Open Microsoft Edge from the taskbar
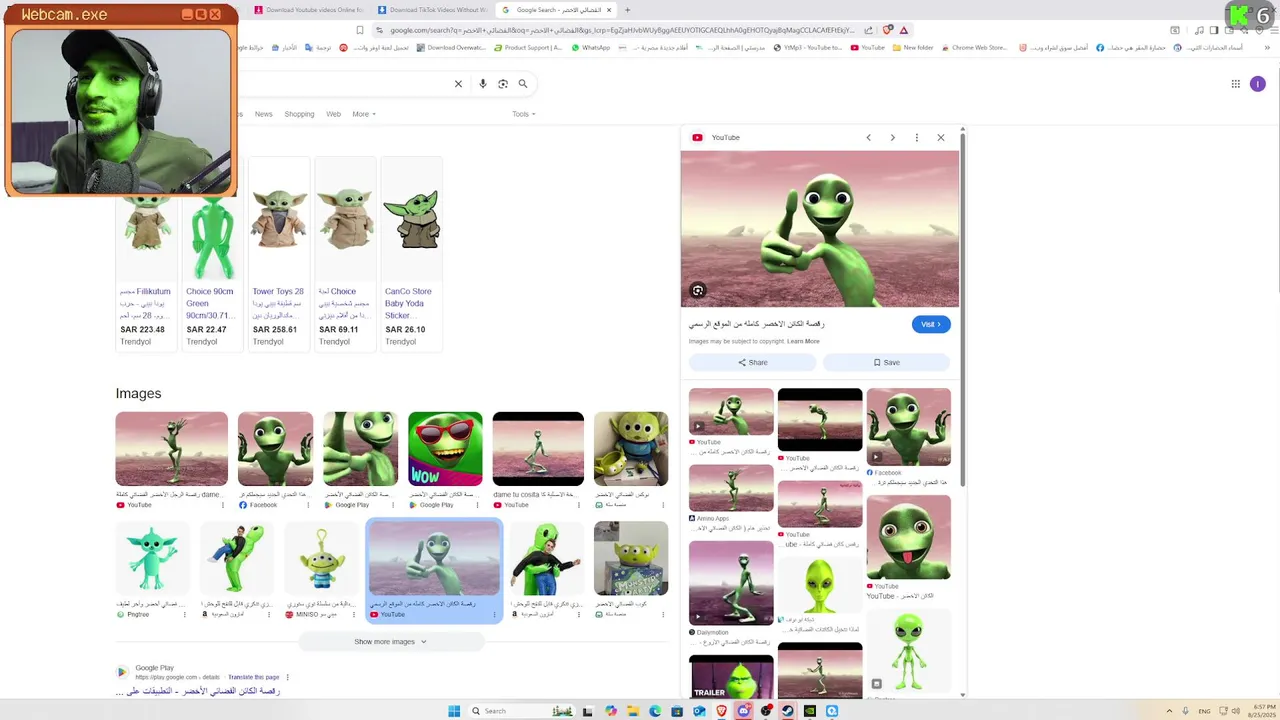Viewport: 1280px width, 720px height. click(x=655, y=711)
